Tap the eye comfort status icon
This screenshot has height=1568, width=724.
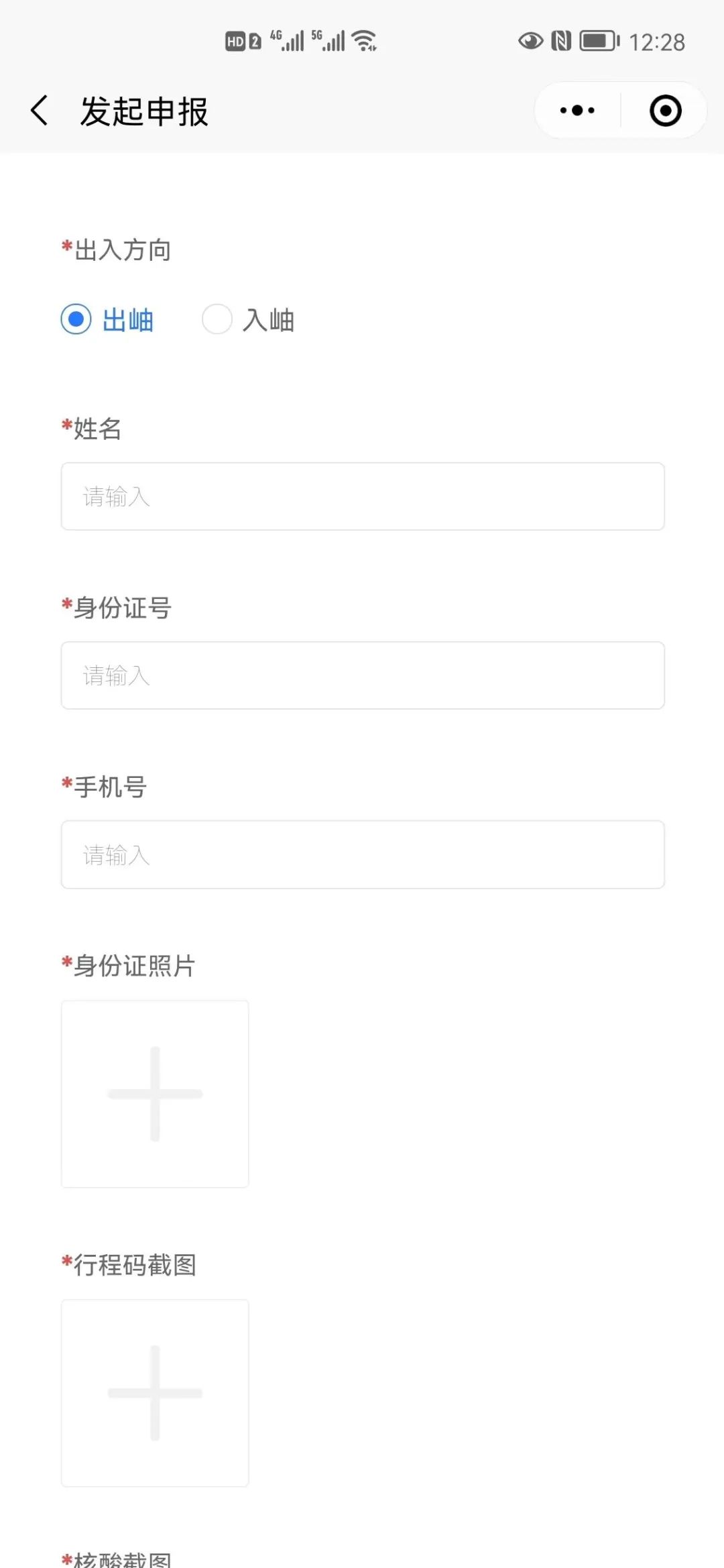530,41
